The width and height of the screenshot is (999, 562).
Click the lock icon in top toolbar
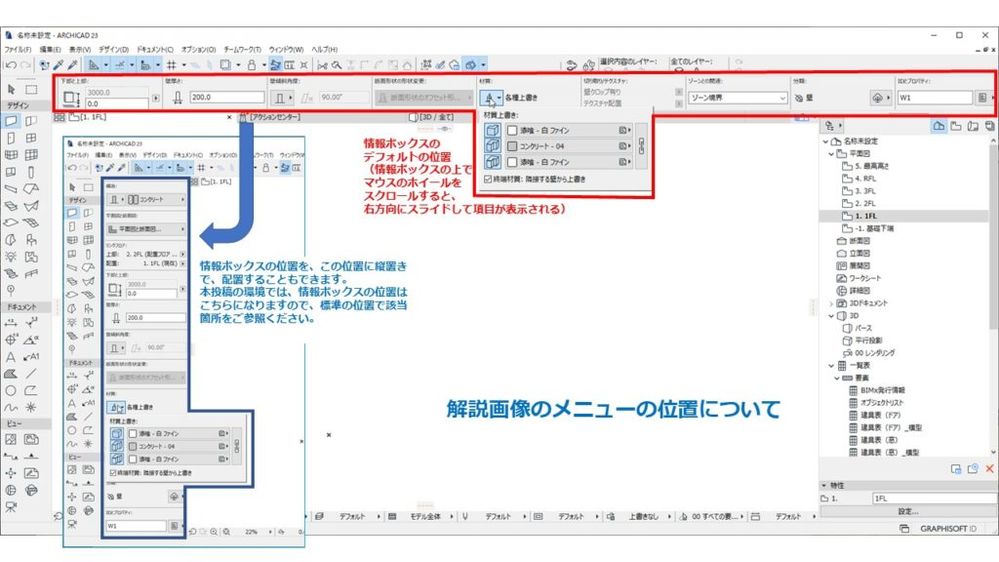point(252,64)
